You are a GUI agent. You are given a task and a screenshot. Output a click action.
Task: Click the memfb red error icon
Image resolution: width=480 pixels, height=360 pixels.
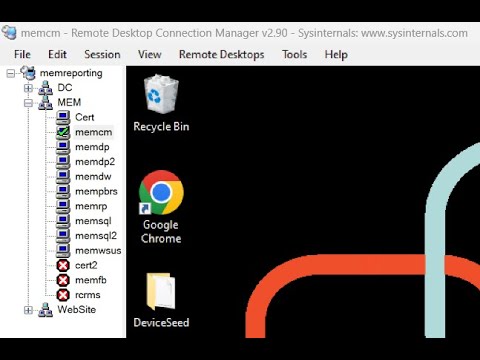pos(63,280)
